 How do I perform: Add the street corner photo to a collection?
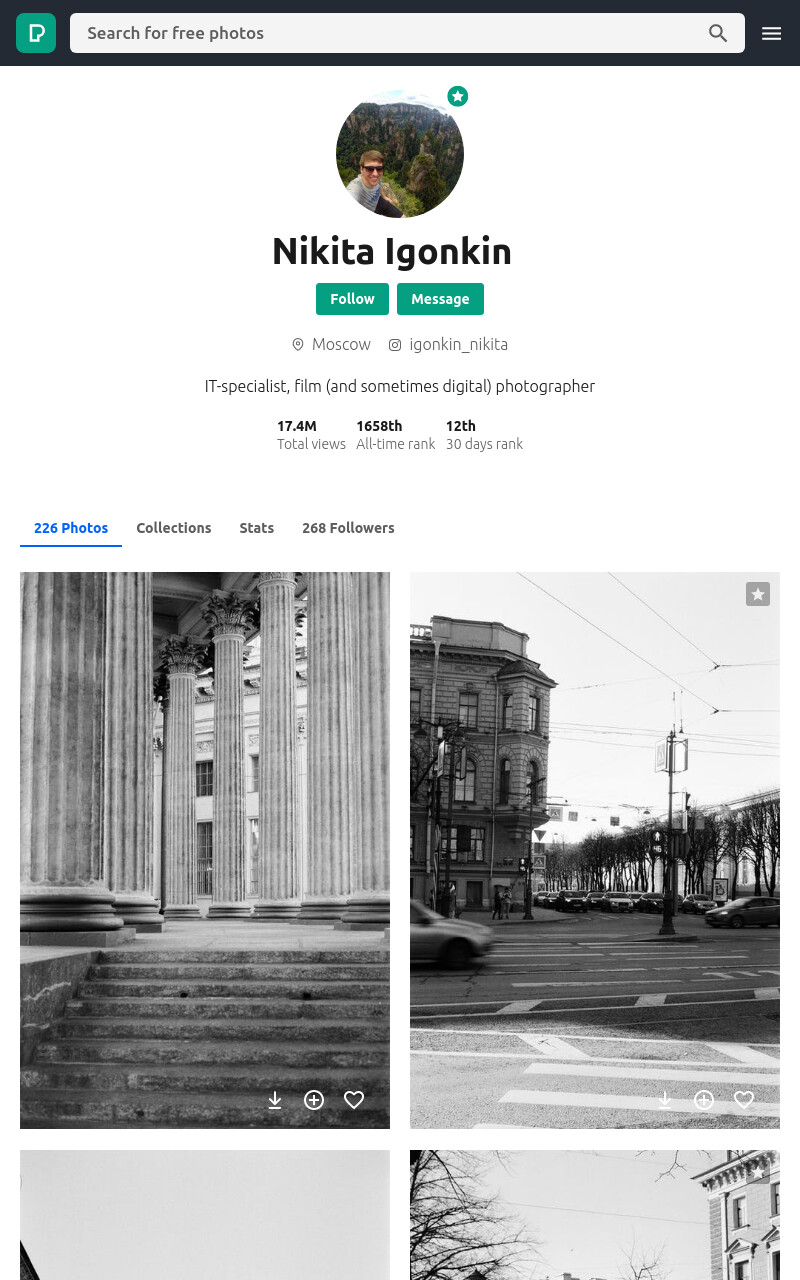coord(704,1100)
